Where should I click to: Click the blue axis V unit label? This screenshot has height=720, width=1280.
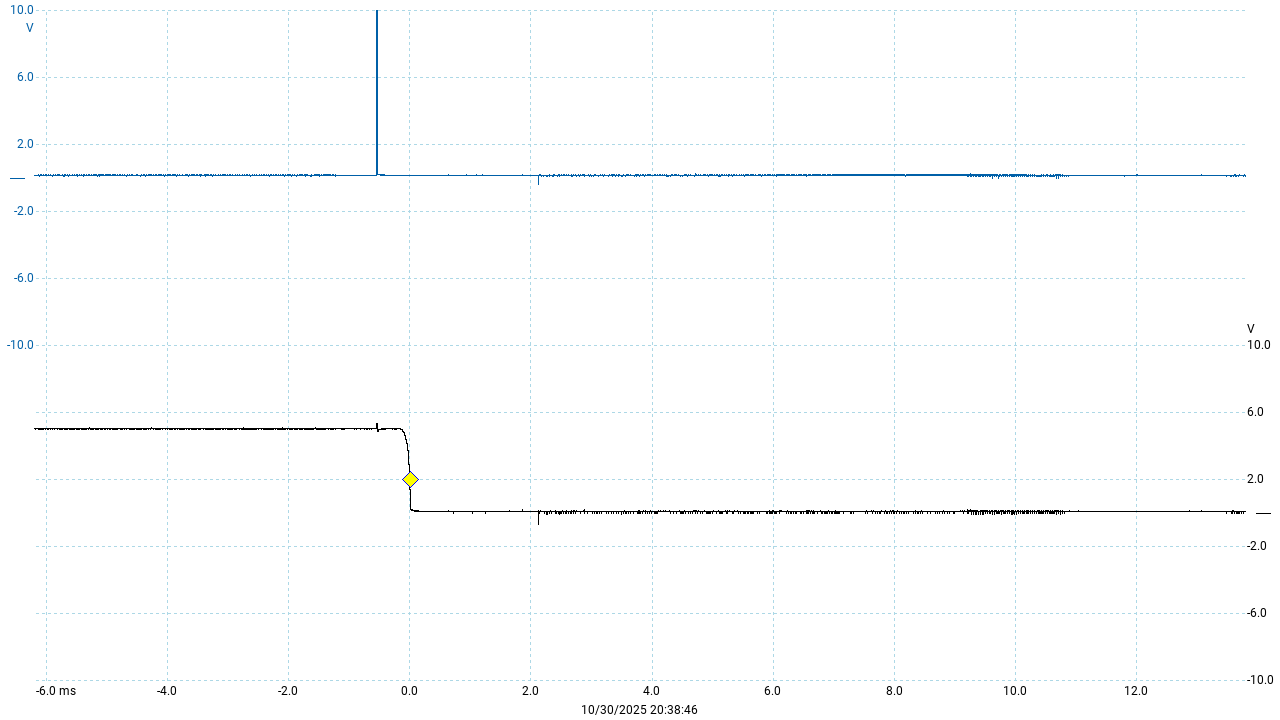[x=29, y=28]
